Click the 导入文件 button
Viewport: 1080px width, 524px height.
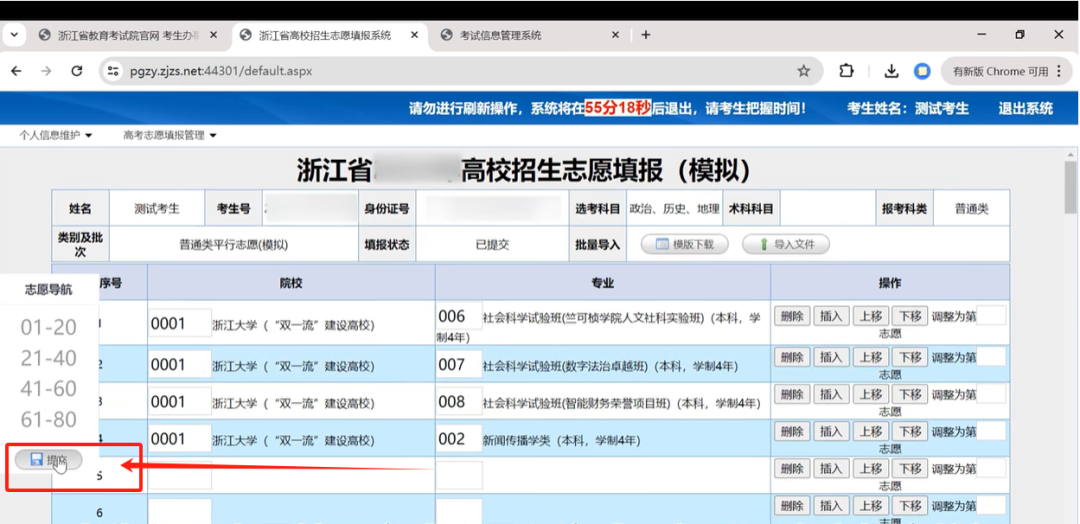click(x=786, y=244)
